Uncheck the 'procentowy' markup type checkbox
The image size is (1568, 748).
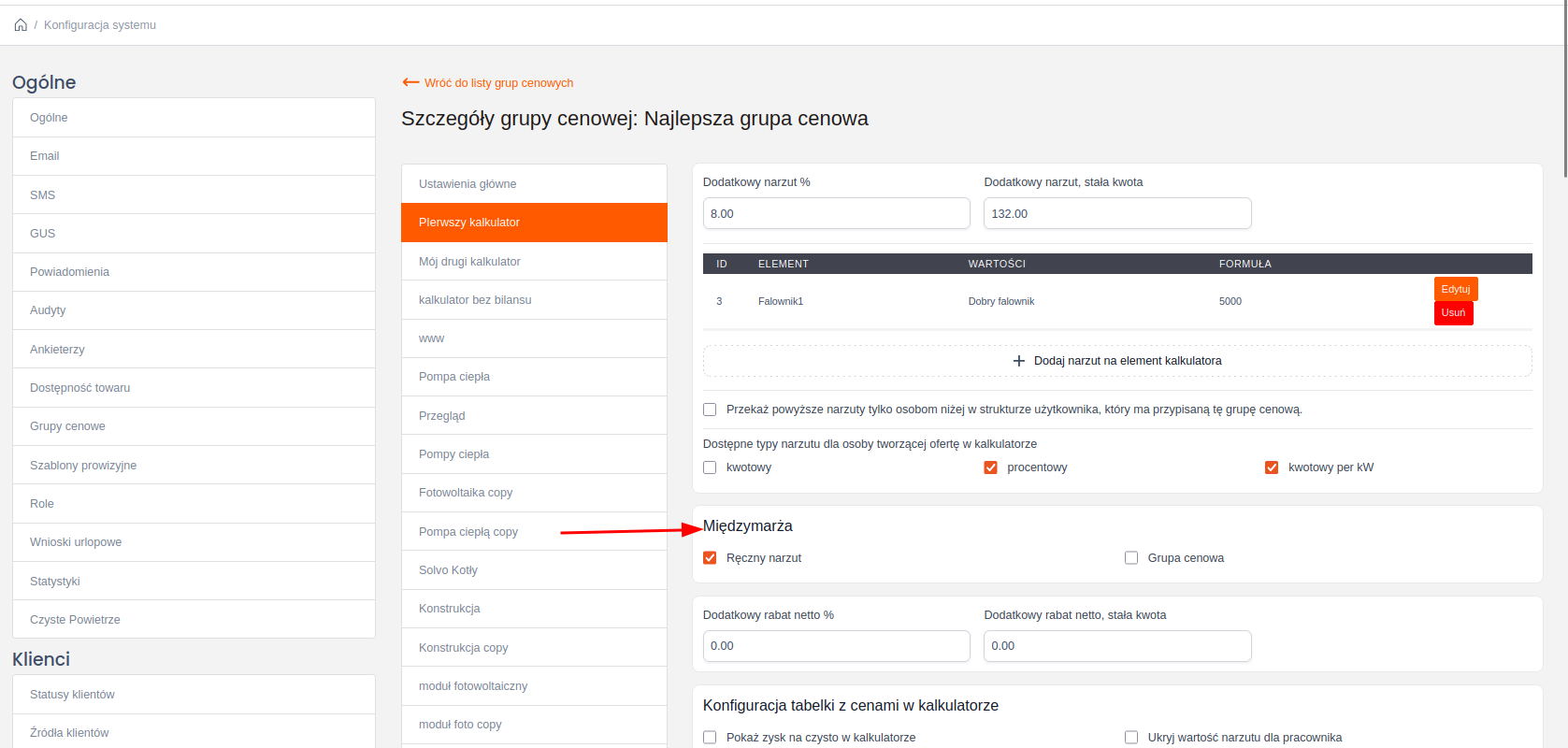pyautogui.click(x=990, y=467)
